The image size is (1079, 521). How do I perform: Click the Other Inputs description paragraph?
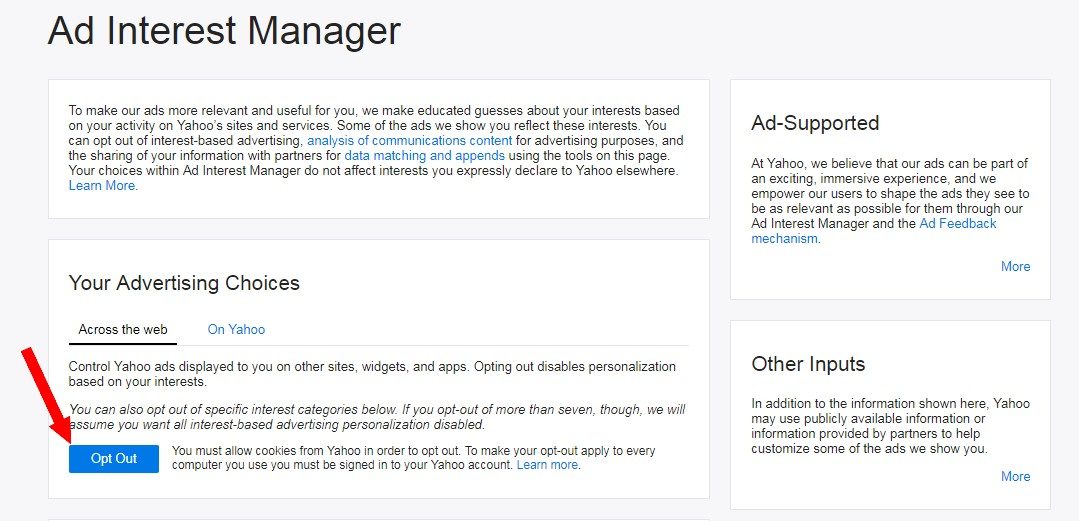coord(890,426)
